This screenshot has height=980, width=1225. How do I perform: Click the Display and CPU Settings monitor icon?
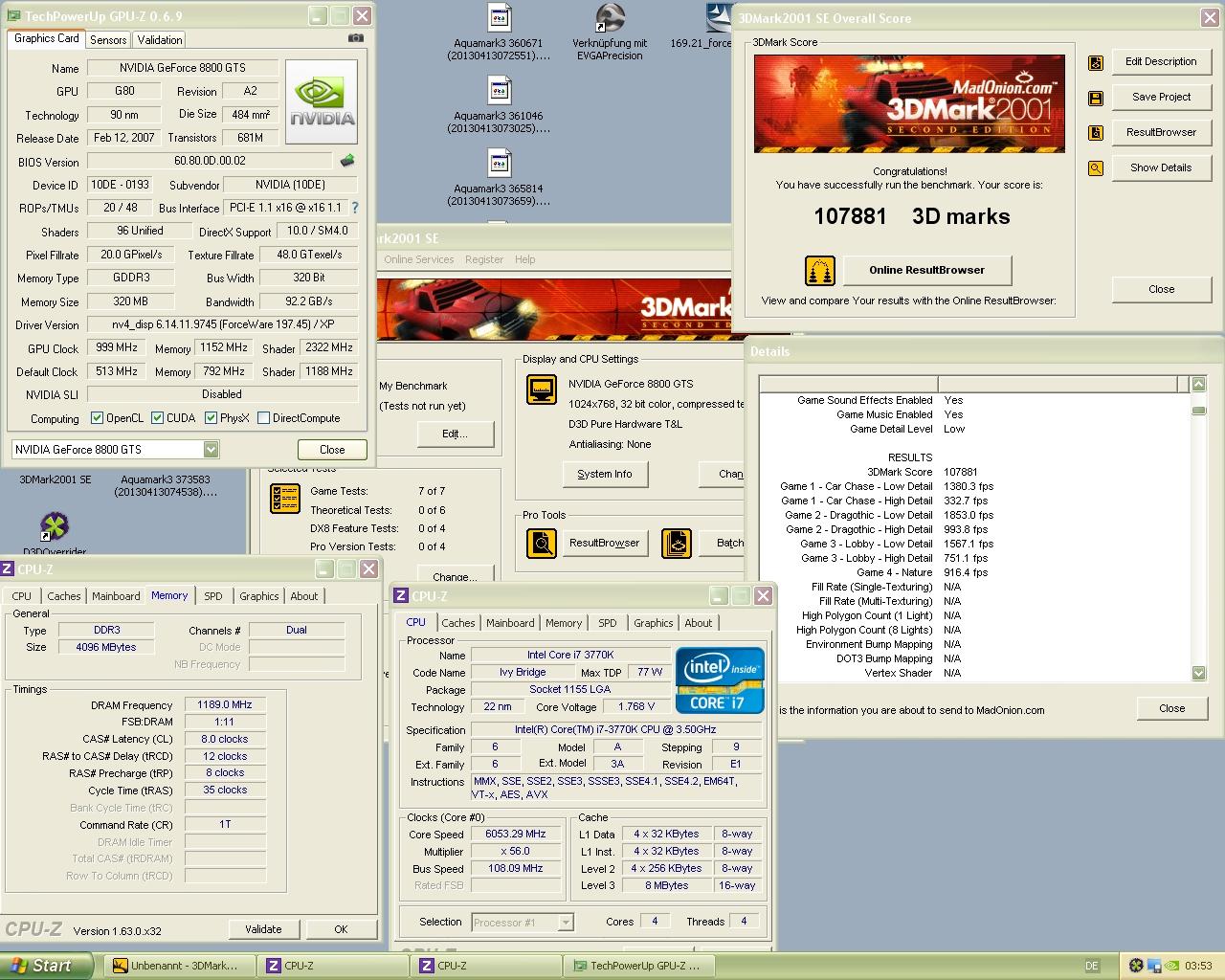click(543, 390)
